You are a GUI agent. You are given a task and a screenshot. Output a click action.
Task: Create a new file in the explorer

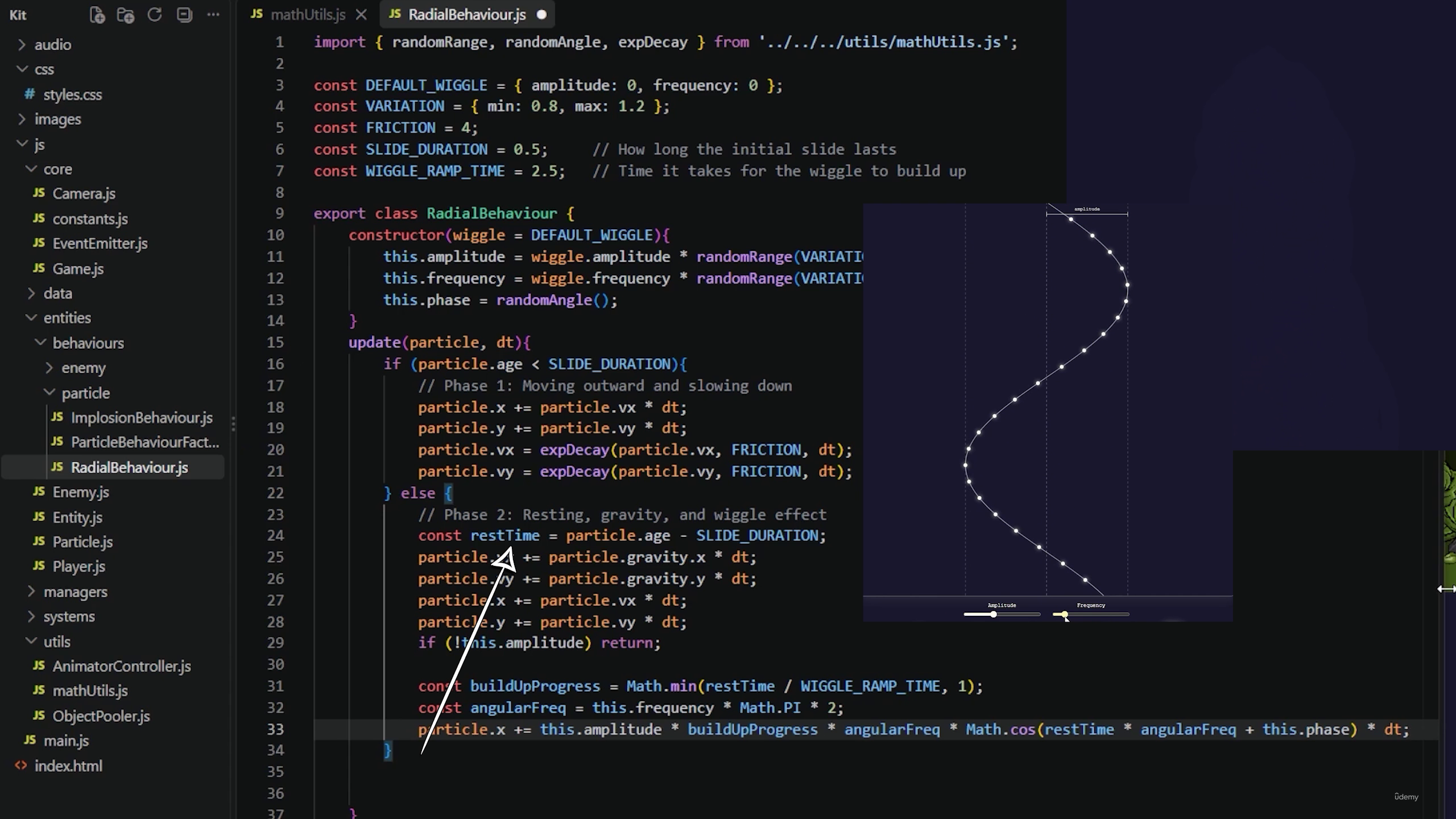(97, 15)
